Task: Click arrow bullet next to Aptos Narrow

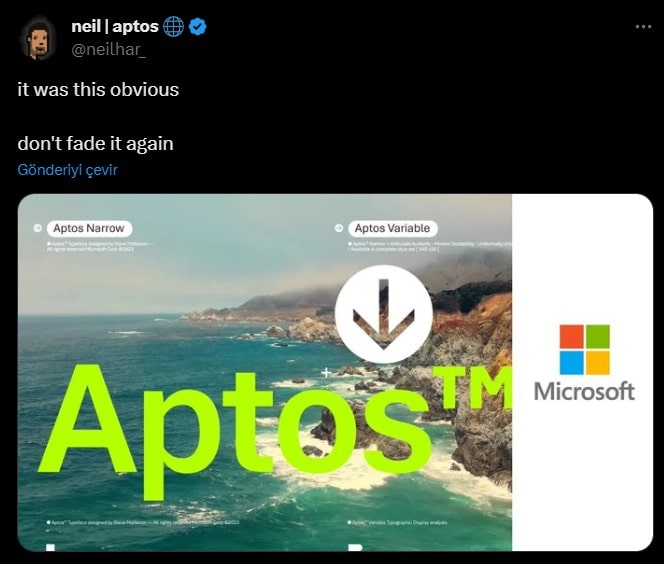Action: pyautogui.click(x=37, y=228)
